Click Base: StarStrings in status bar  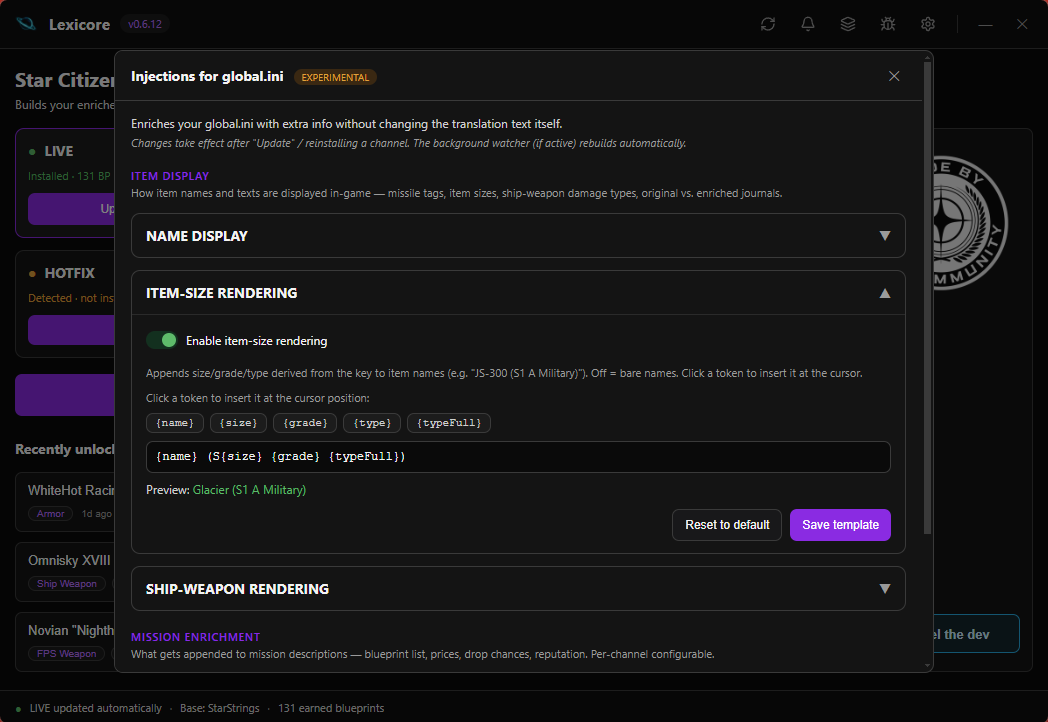coord(219,708)
